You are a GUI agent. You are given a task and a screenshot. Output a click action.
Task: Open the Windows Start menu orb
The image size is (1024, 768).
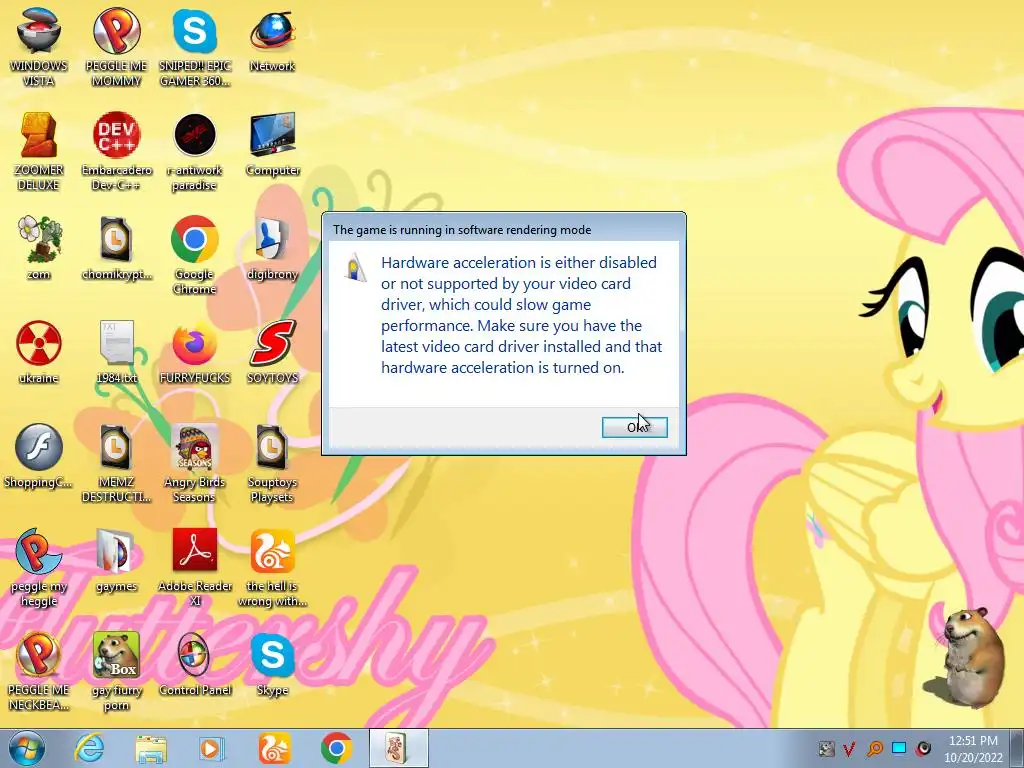point(26,748)
